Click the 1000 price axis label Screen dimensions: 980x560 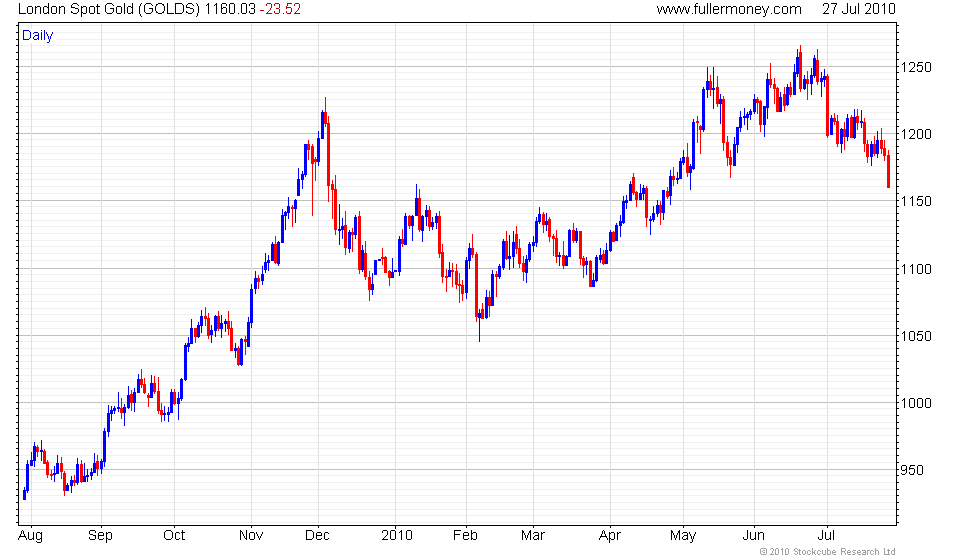[916, 403]
